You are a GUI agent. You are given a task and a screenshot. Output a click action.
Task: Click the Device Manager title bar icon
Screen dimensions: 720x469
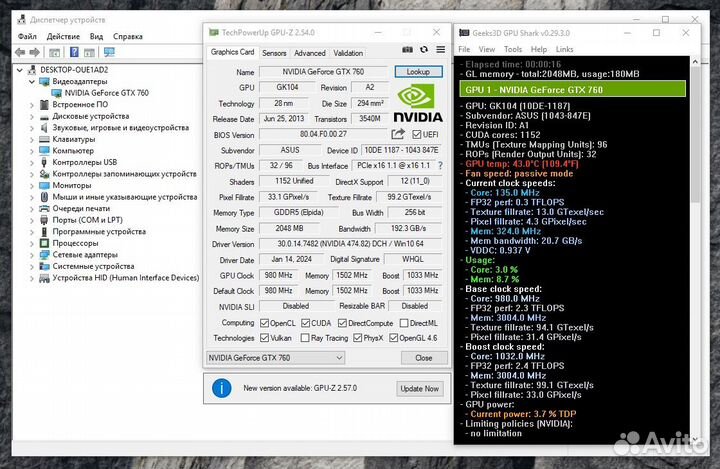(22, 19)
